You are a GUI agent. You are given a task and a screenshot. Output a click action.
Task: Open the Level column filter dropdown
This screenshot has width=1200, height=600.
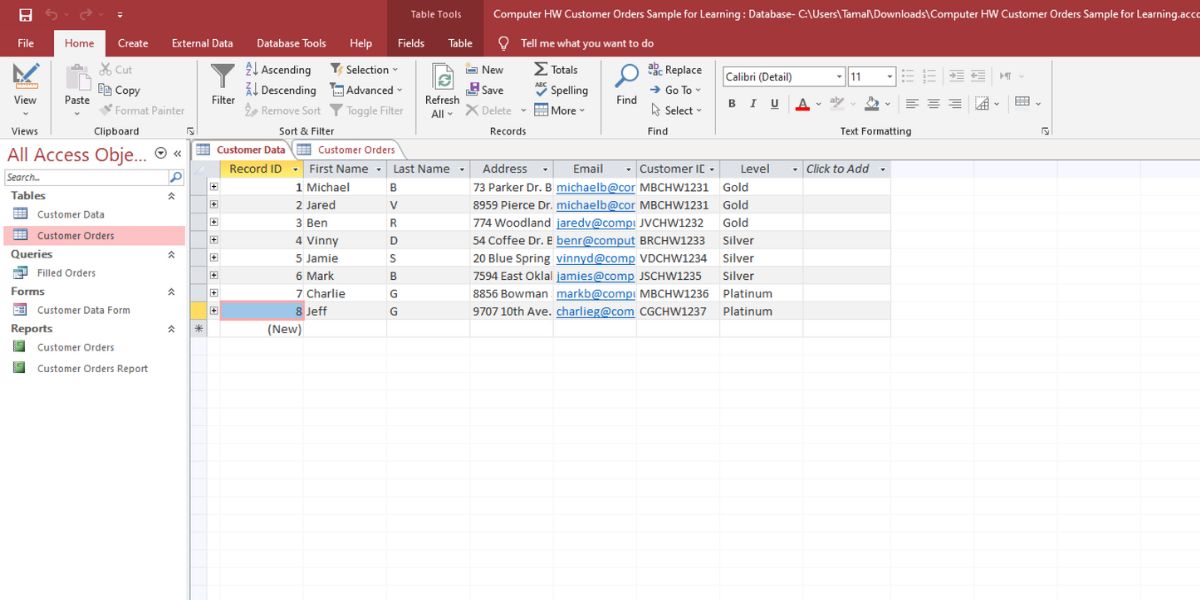[795, 170]
